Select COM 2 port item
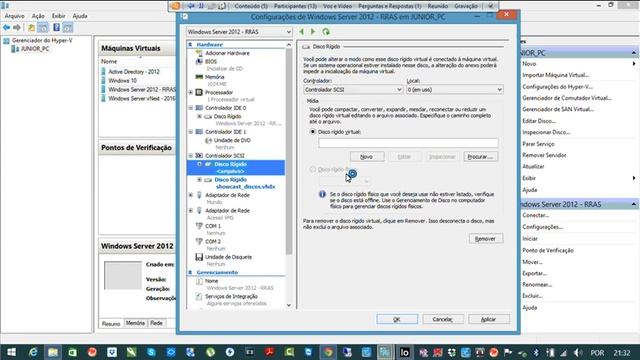The height and width of the screenshot is (360, 640). (x=213, y=242)
